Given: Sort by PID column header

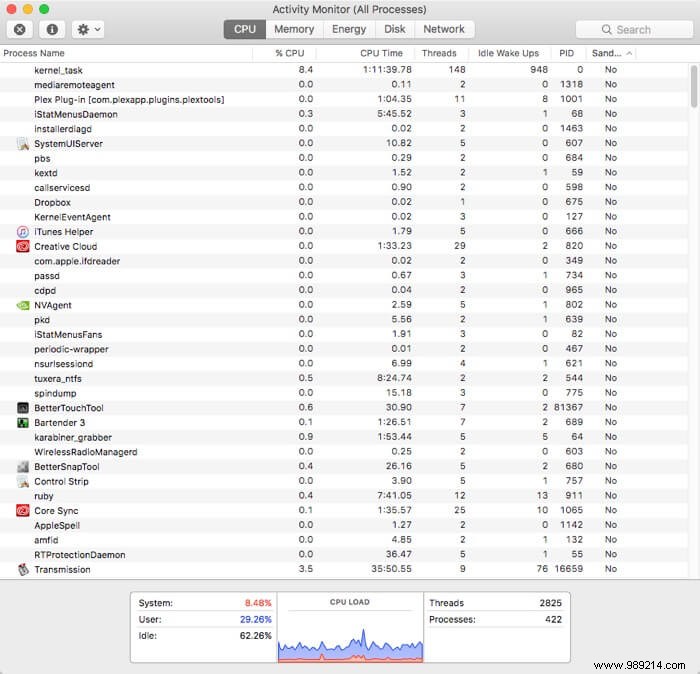Looking at the screenshot, I should point(567,53).
